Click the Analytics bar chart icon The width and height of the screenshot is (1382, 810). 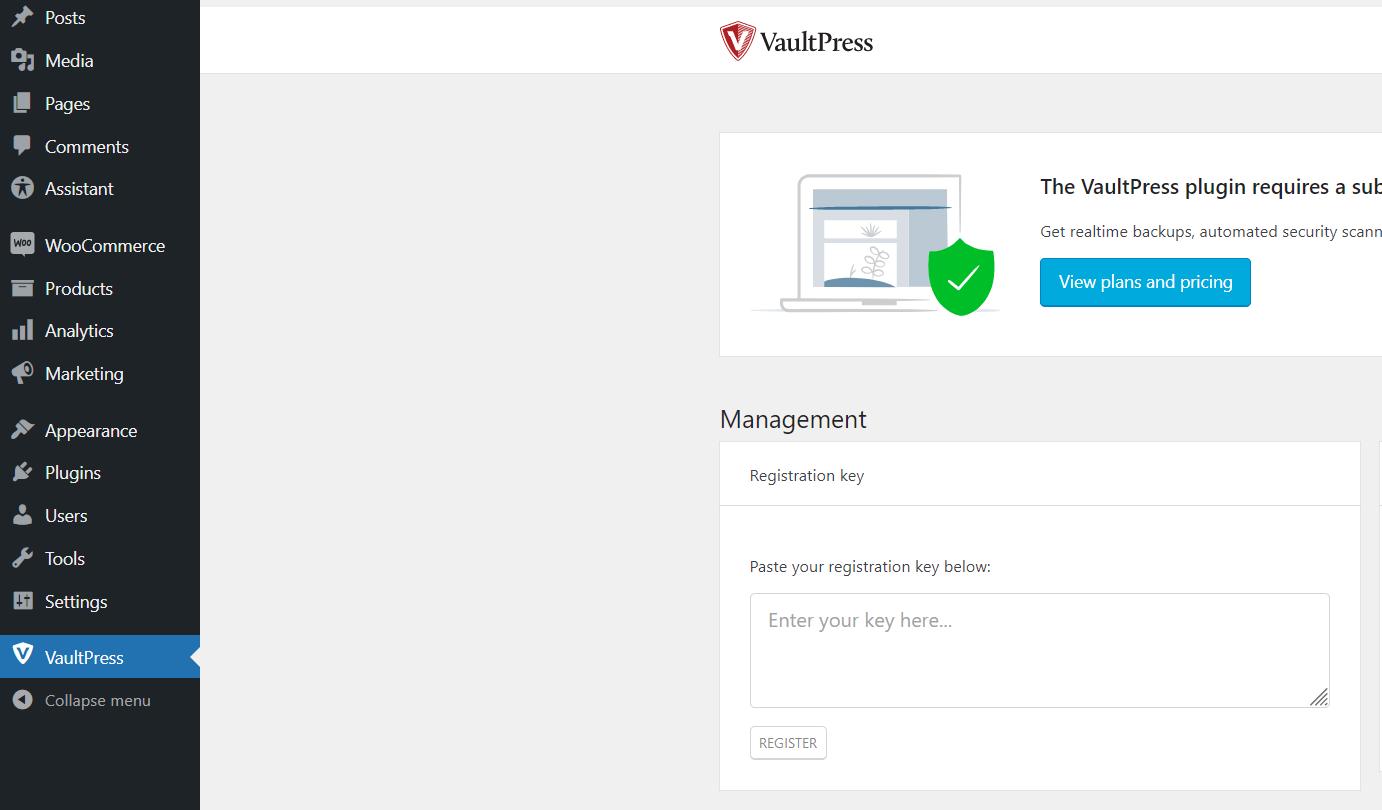(x=22, y=331)
